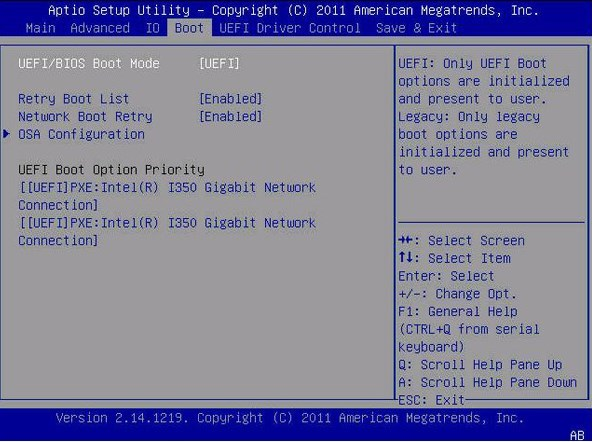
Task: Click the ESC: Exit hint
Action: tap(432, 400)
